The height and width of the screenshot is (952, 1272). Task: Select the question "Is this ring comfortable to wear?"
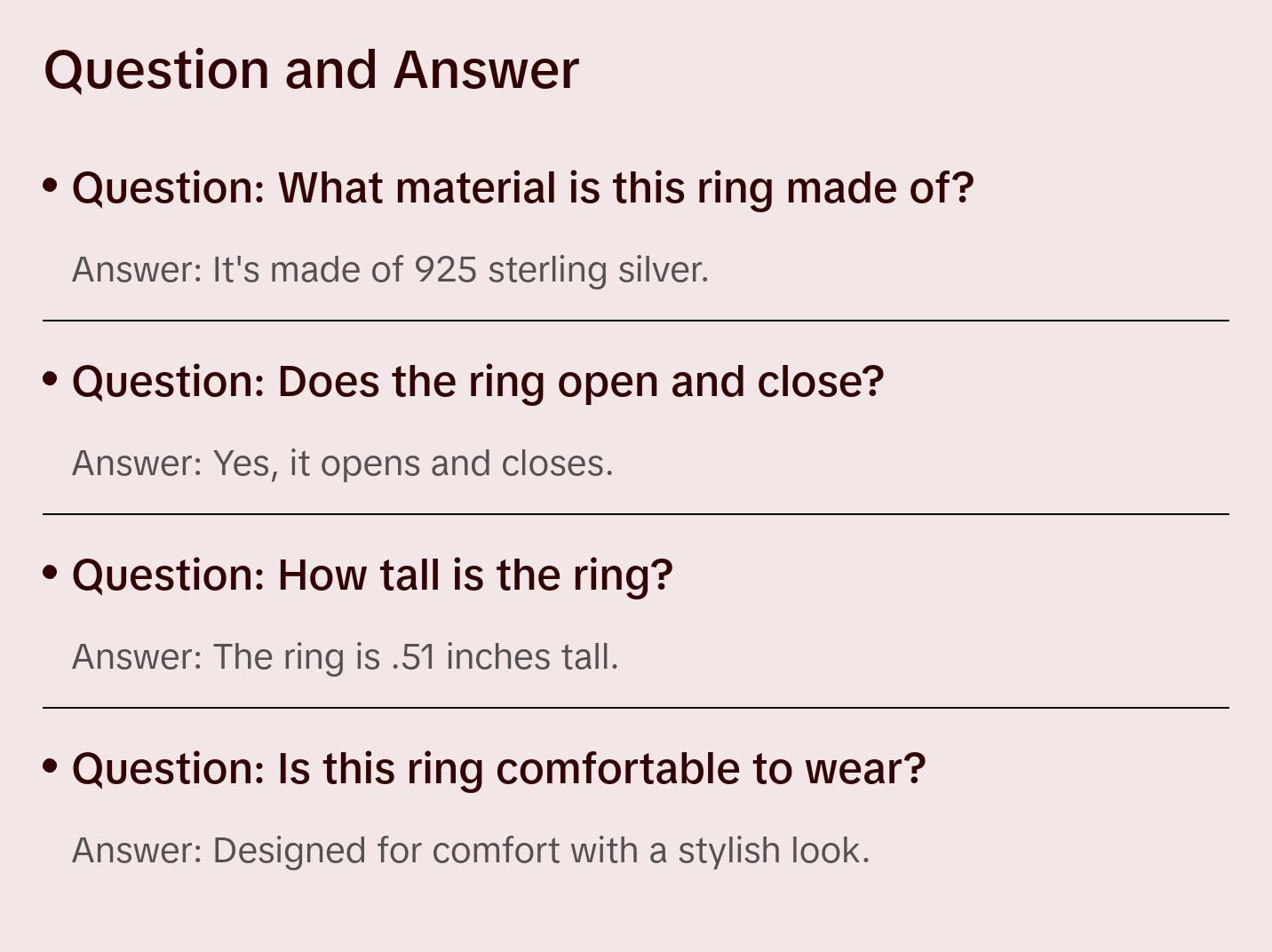tap(498, 769)
